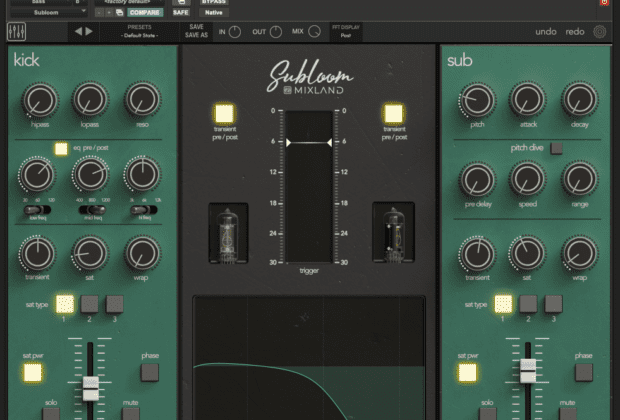Image resolution: width=620 pixels, height=420 pixels.
Task: Click the left tube image in center panel
Action: coord(228,233)
